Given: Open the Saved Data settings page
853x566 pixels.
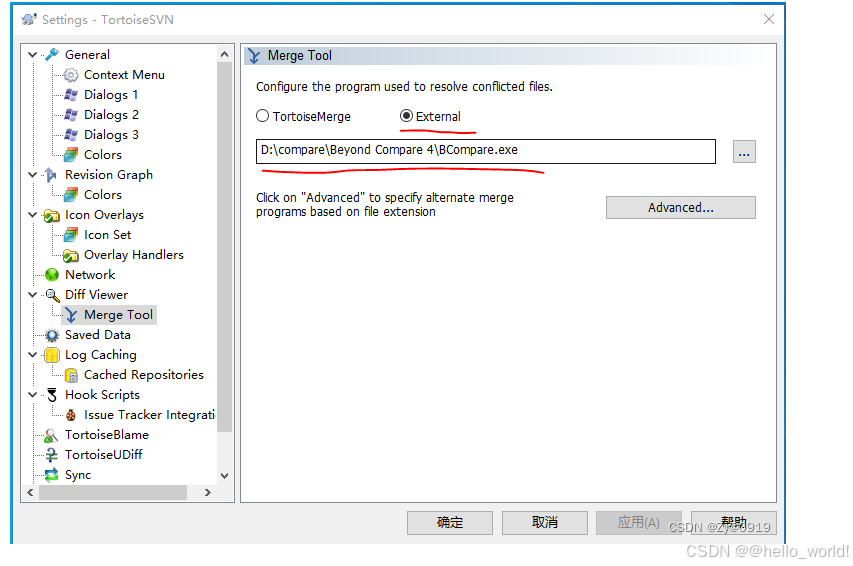Looking at the screenshot, I should [x=98, y=335].
